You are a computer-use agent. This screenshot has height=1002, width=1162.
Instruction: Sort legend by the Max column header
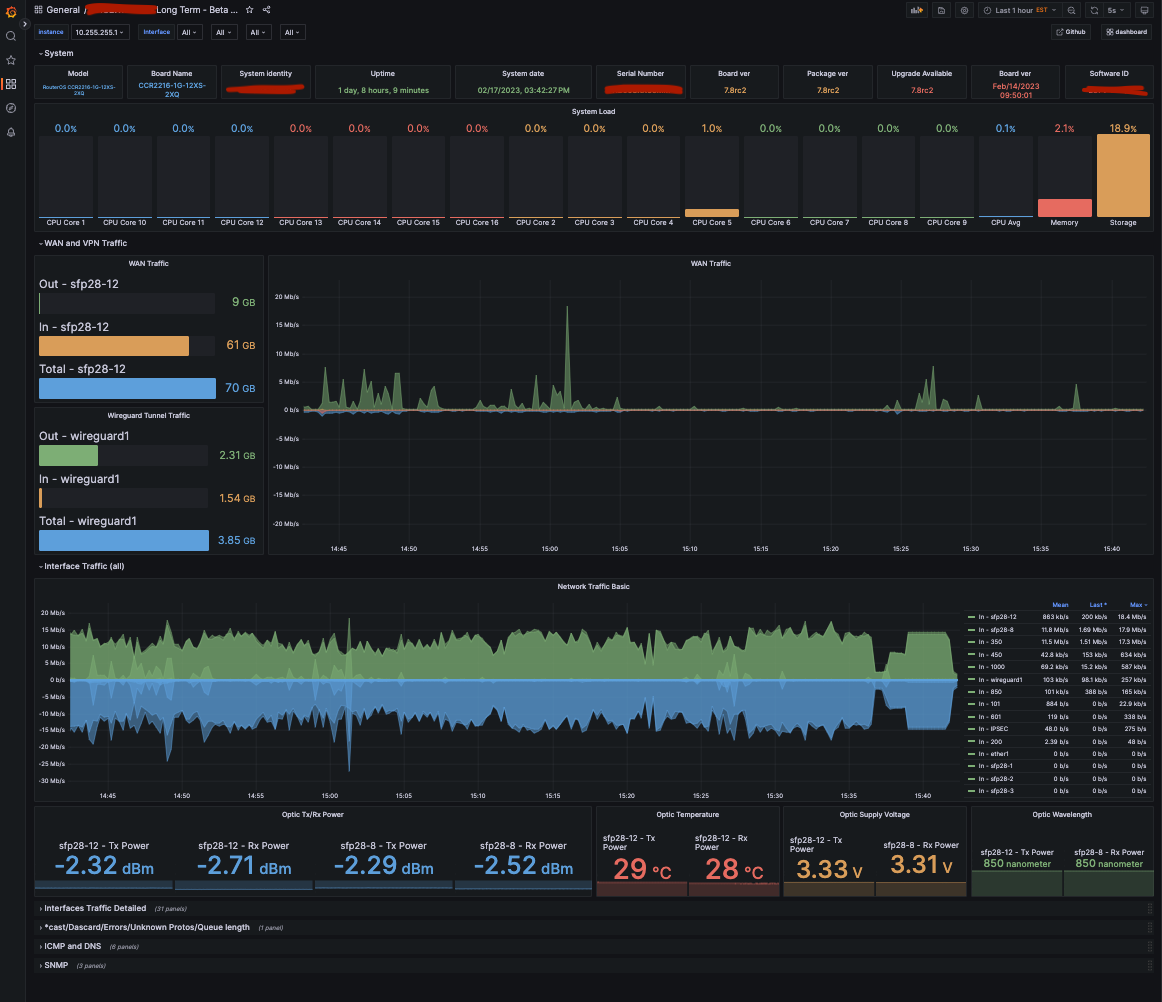[x=1136, y=605]
